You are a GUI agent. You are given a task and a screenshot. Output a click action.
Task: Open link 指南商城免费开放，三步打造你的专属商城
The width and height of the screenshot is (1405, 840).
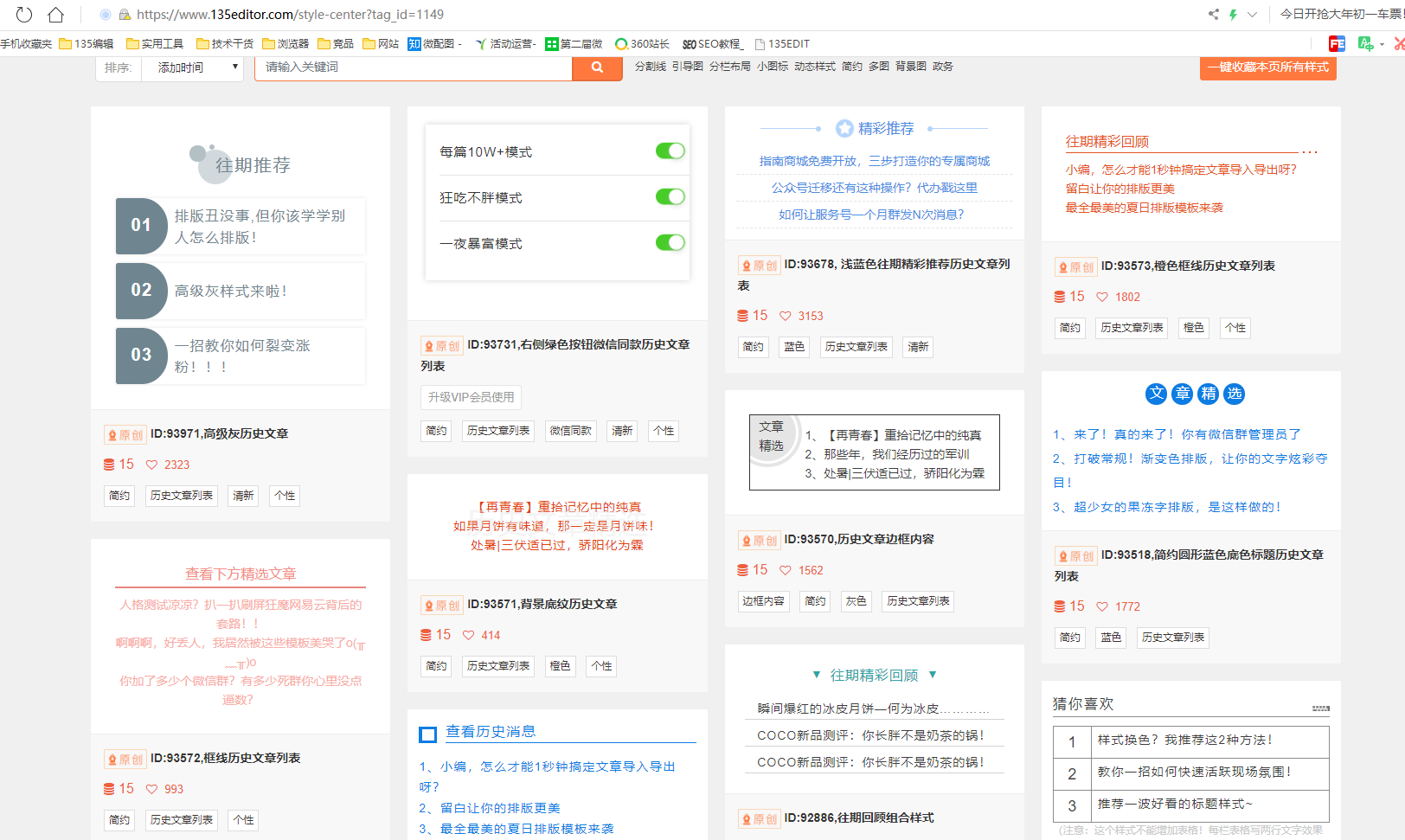[874, 161]
